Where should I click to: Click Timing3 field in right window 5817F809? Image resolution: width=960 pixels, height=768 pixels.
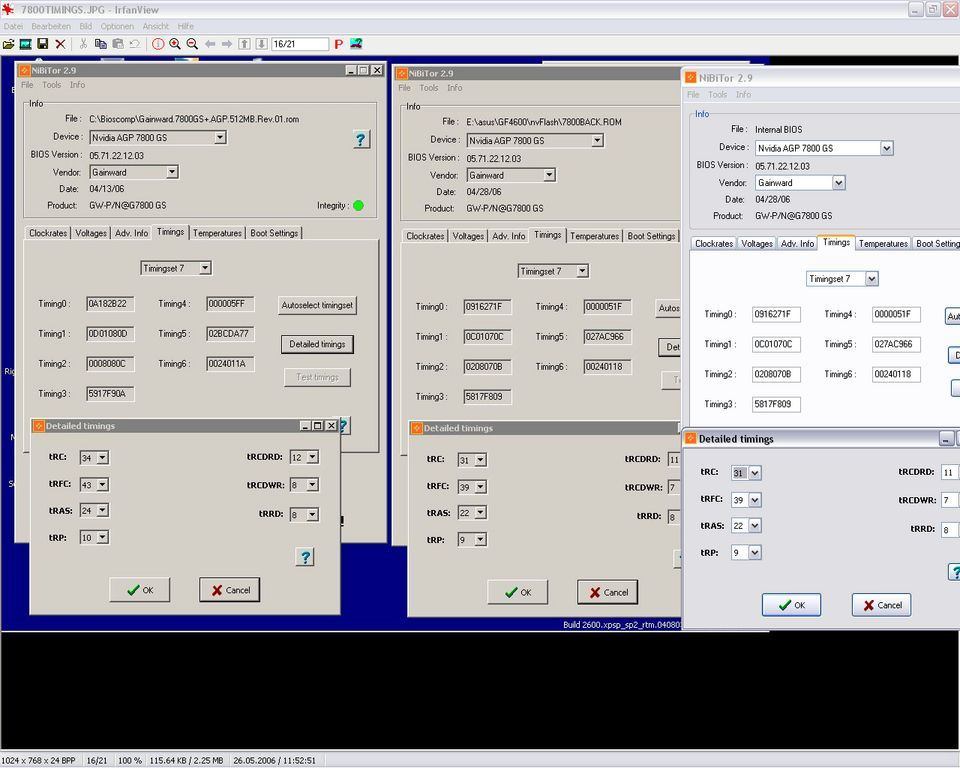[x=776, y=404]
